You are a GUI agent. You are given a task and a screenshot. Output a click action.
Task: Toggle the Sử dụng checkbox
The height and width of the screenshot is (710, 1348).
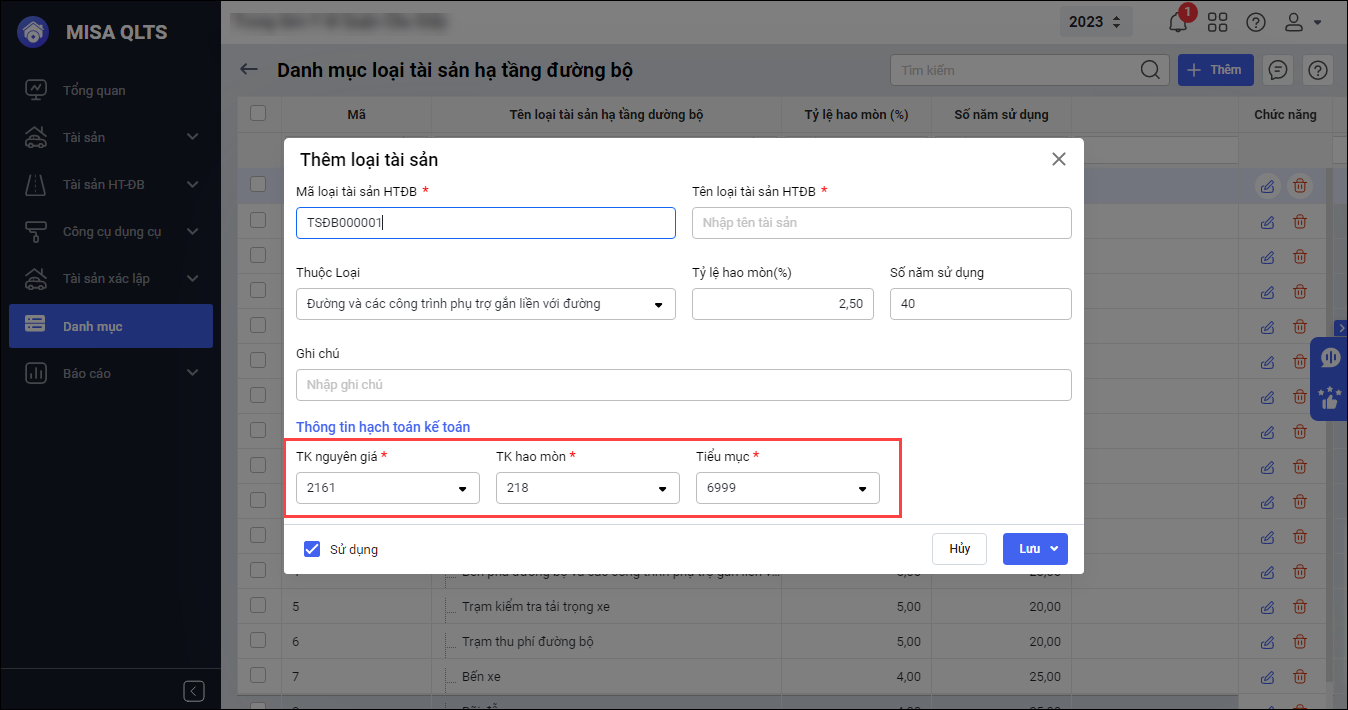(x=312, y=549)
